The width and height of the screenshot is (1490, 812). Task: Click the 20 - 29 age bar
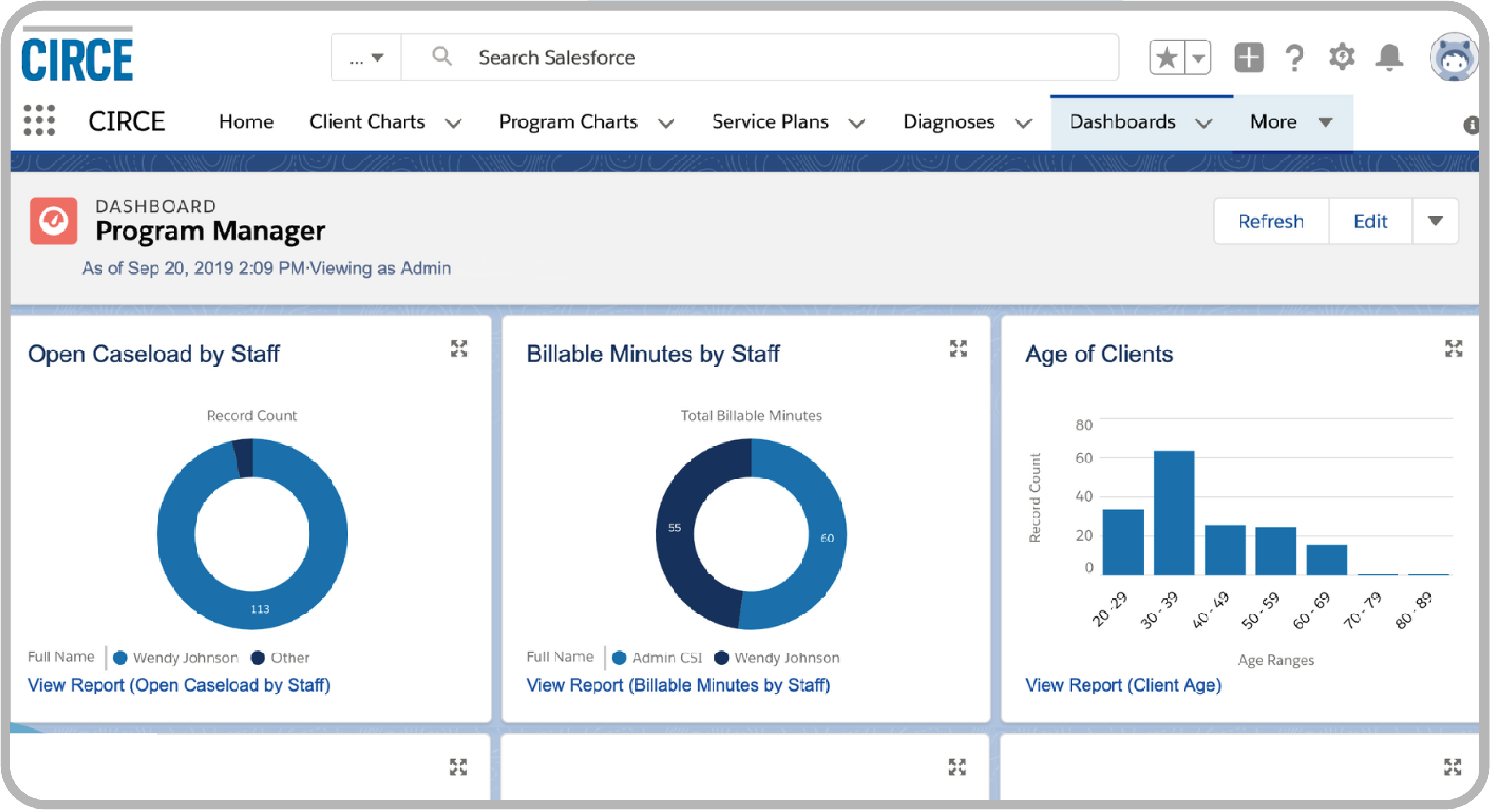pyautogui.click(x=1123, y=542)
